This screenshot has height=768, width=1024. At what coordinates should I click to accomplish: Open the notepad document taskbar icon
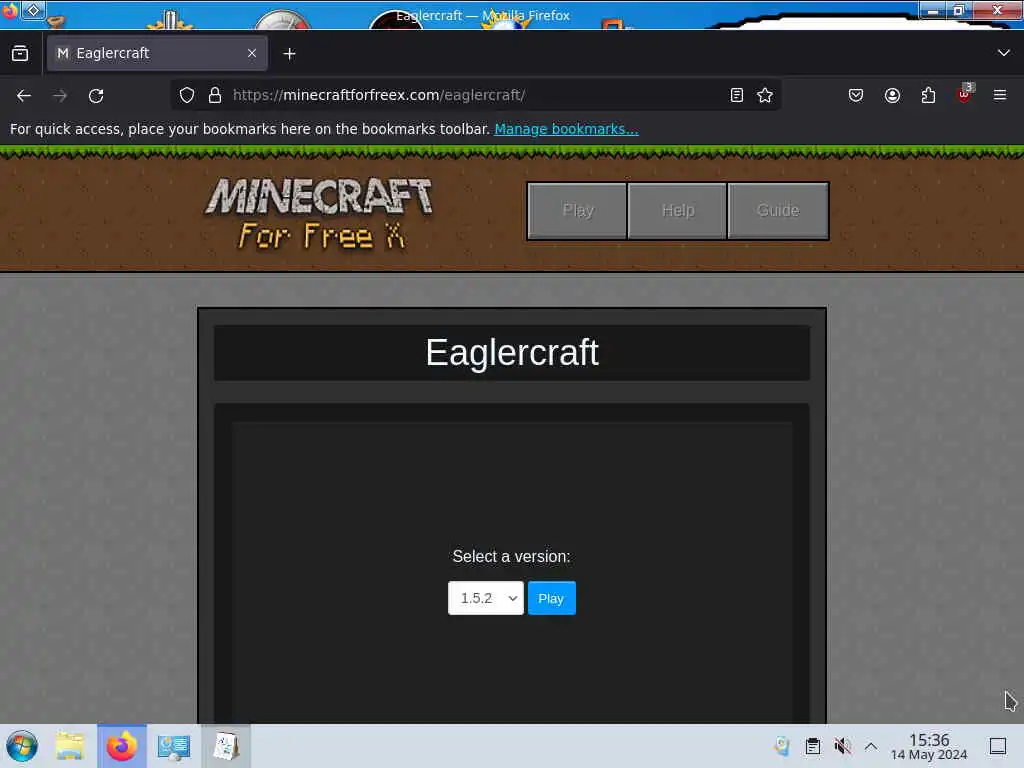coord(226,746)
